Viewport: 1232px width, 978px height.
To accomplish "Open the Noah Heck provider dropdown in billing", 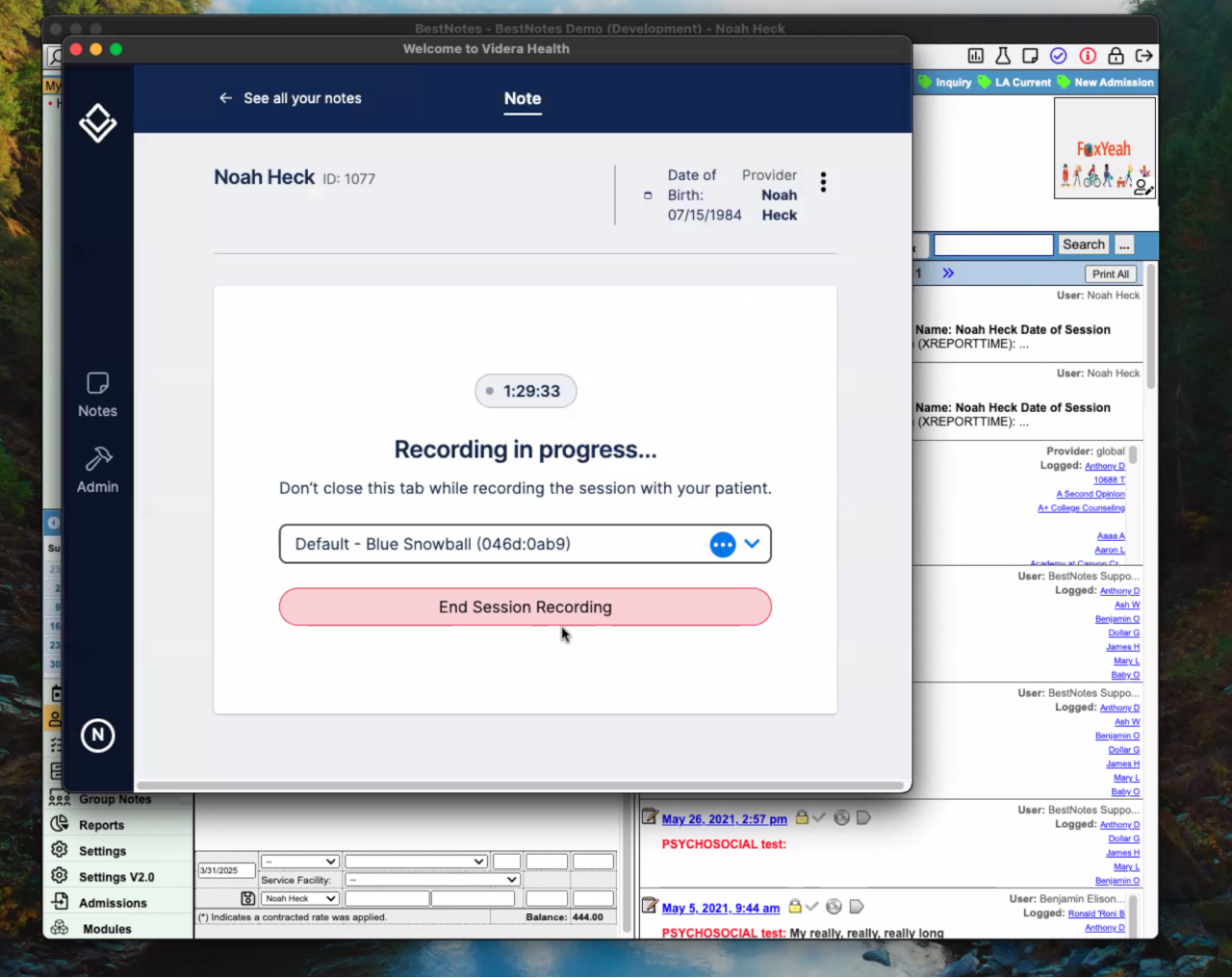I will click(x=300, y=898).
